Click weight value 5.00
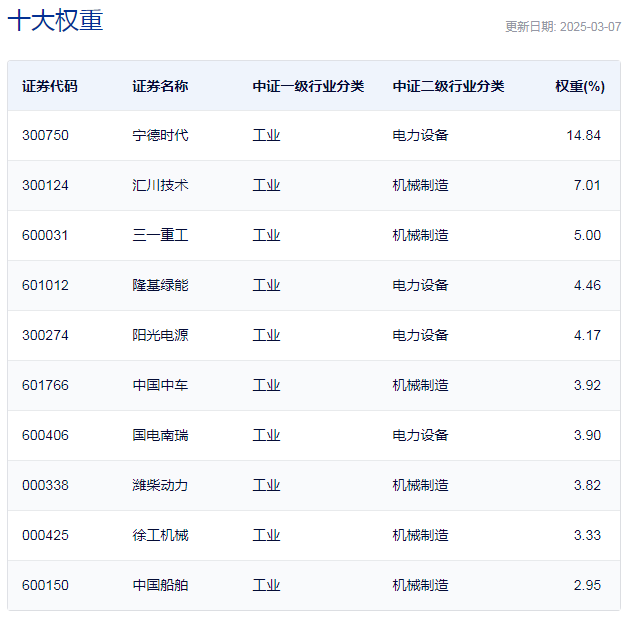Image resolution: width=627 pixels, height=617 pixels. coord(587,235)
